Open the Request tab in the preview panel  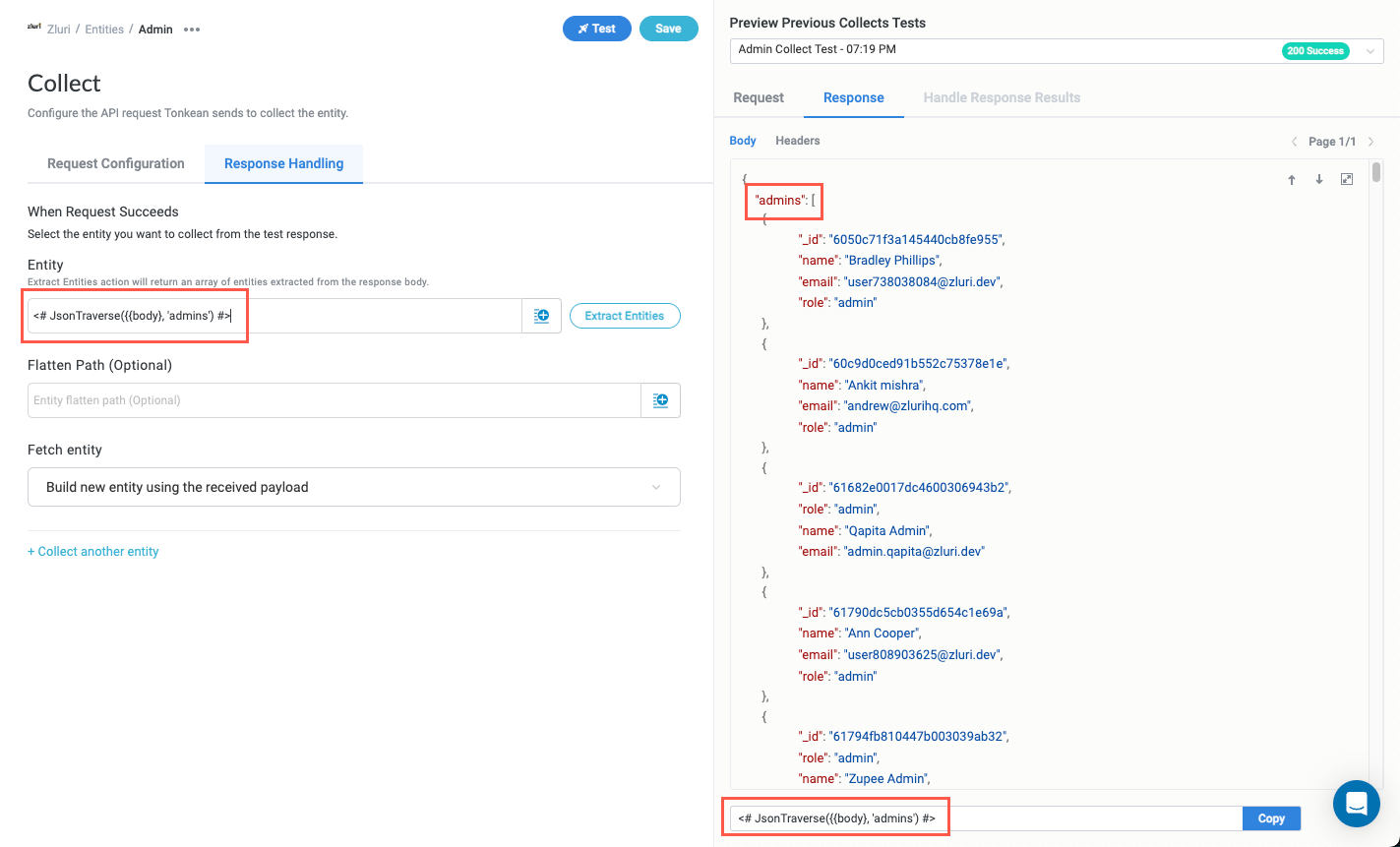coord(758,97)
